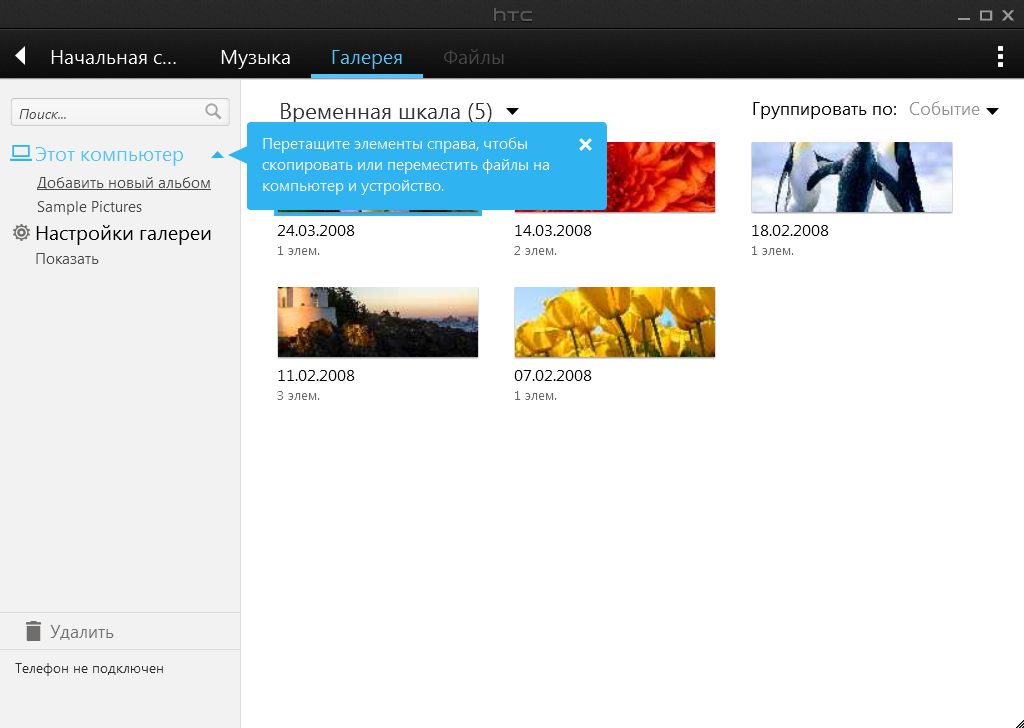
Task: Click the Временная шкала (5) heading
Action: [385, 112]
